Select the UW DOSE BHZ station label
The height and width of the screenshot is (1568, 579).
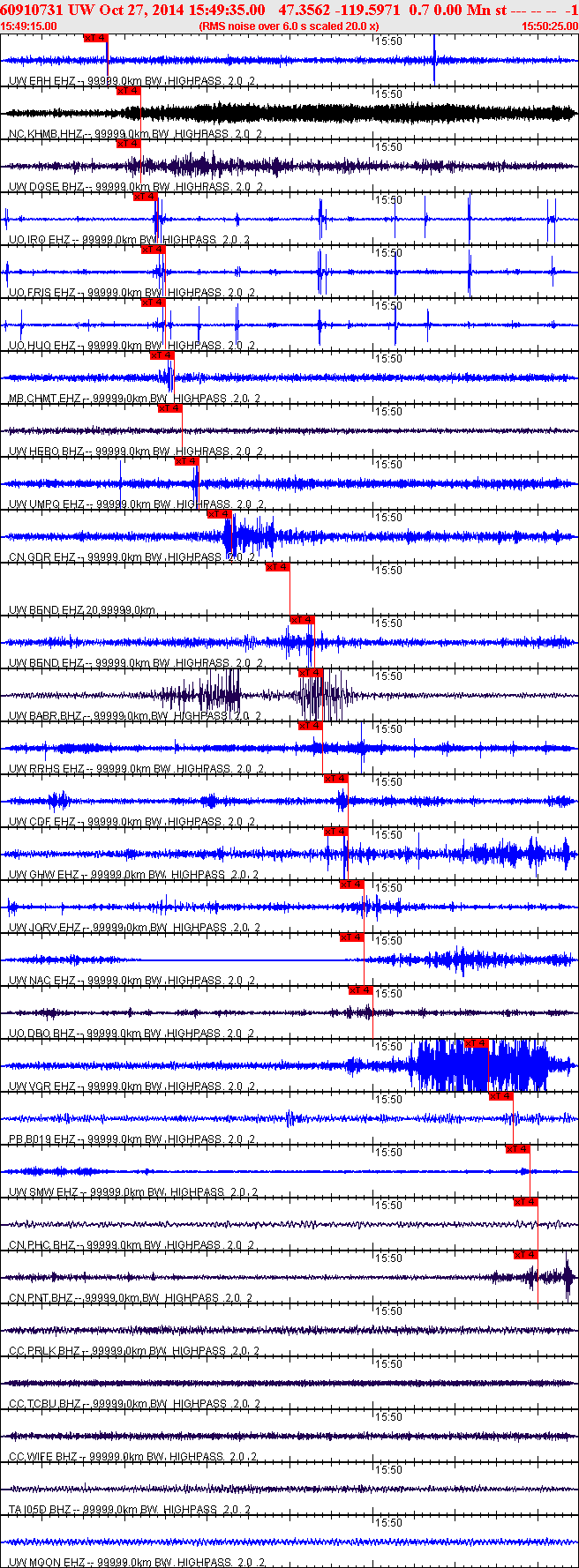point(135,187)
